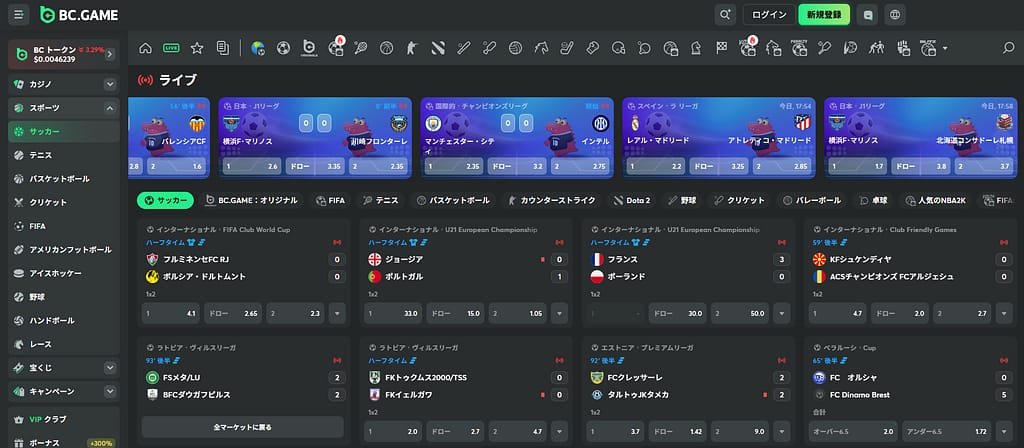Select the BC.GAME：オリジナル category chip
The image size is (1024, 448).
pos(251,200)
